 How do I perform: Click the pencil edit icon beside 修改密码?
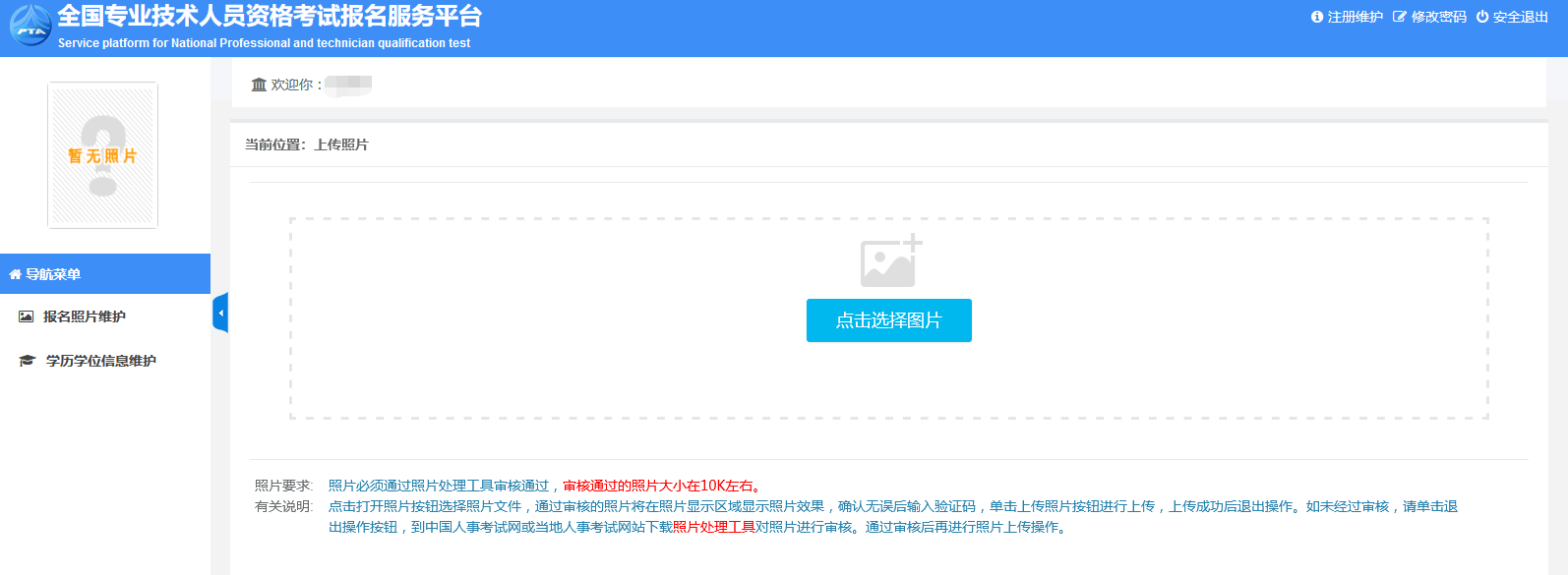[x=1399, y=17]
